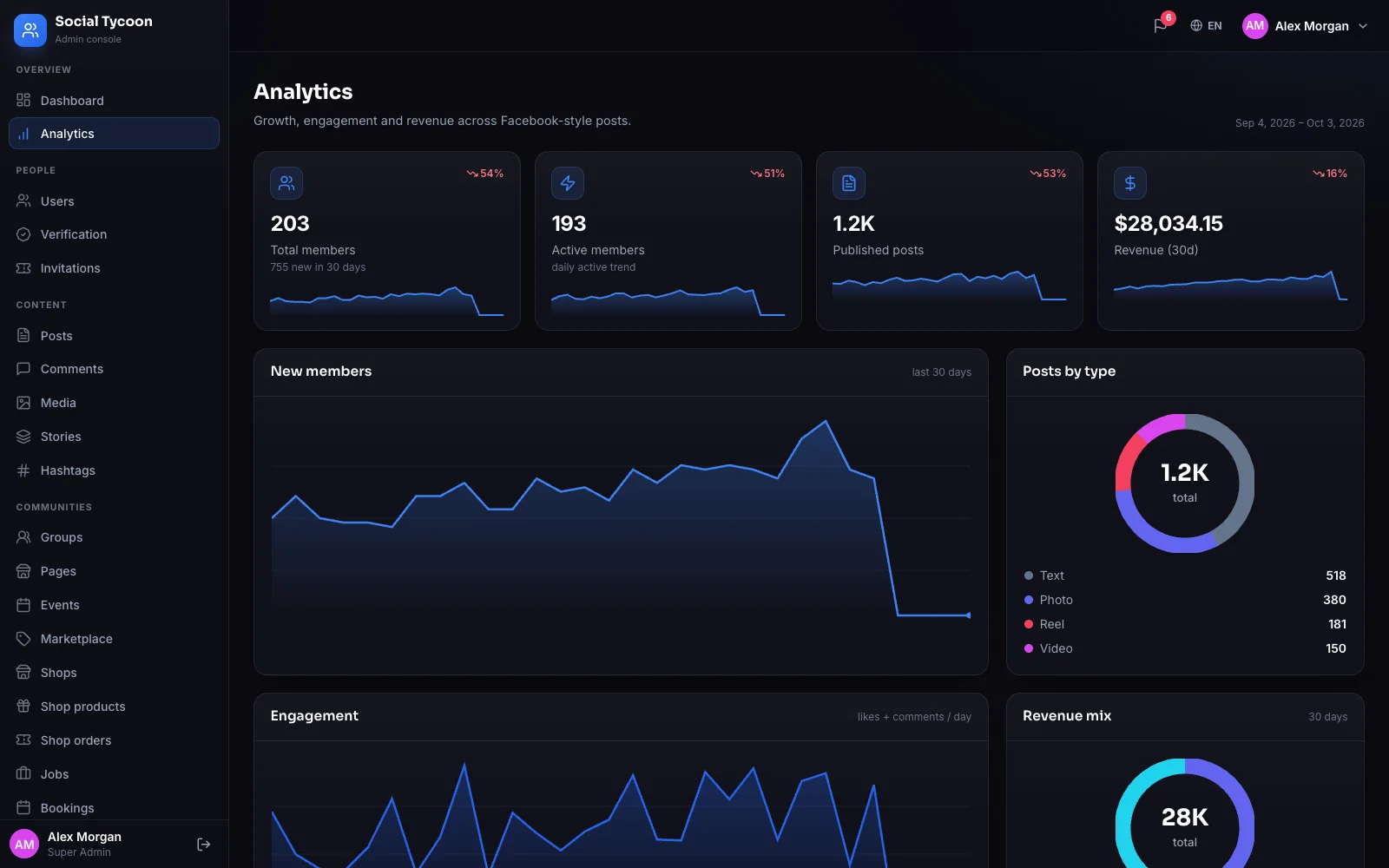This screenshot has width=1389, height=868.
Task: Select Shop products menu item
Action: (x=114, y=707)
